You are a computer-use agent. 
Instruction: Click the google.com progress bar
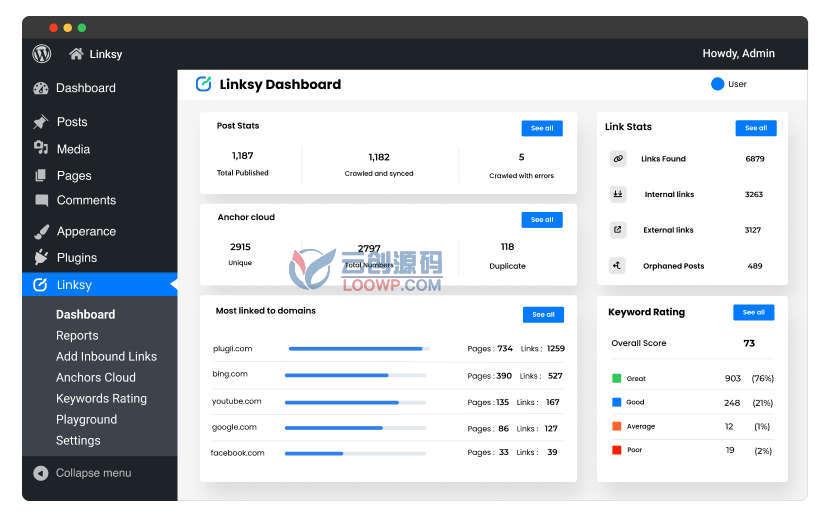click(x=355, y=428)
